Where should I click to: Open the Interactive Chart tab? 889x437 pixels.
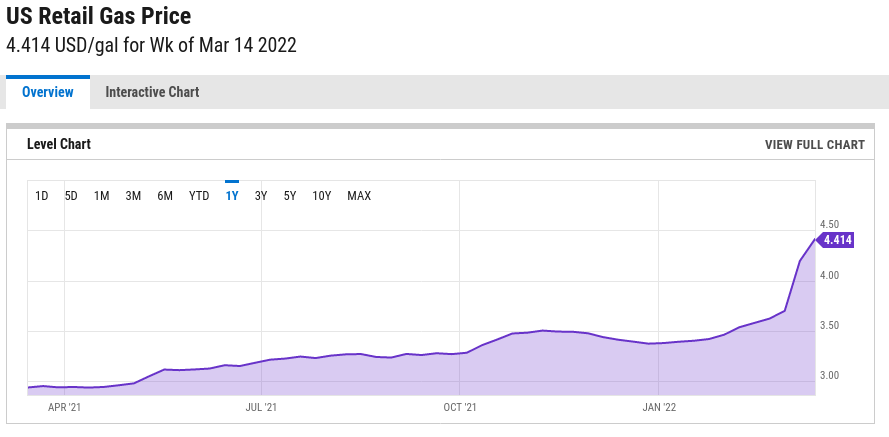point(152,92)
